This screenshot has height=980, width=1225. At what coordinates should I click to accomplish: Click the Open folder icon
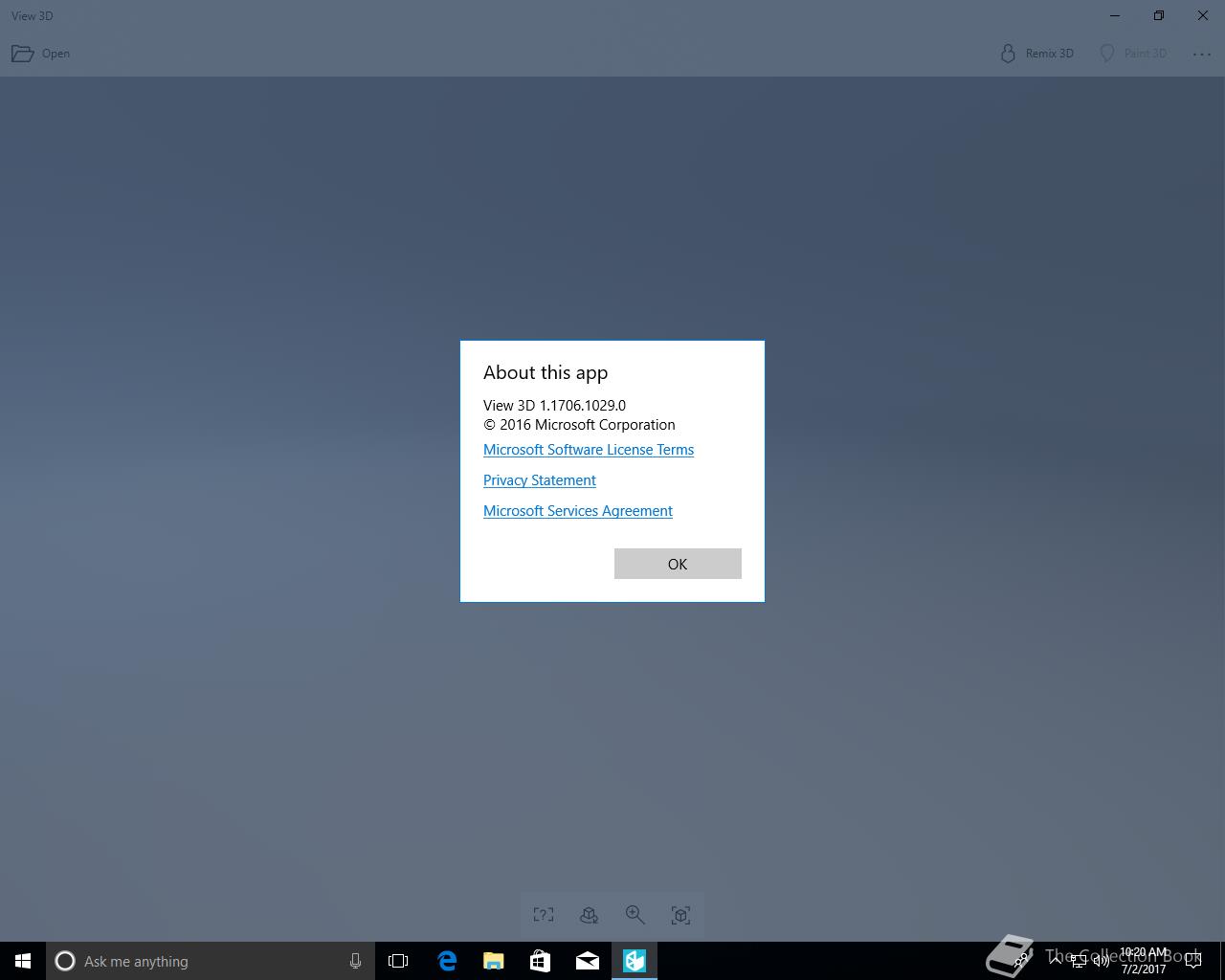click(22, 54)
